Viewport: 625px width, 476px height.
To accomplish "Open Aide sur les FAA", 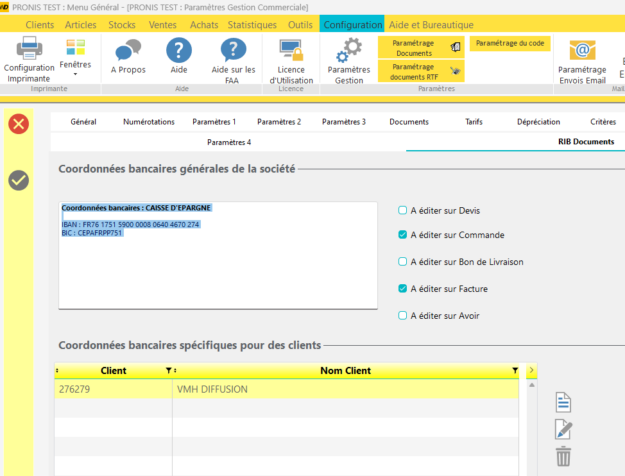I will [x=233, y=50].
